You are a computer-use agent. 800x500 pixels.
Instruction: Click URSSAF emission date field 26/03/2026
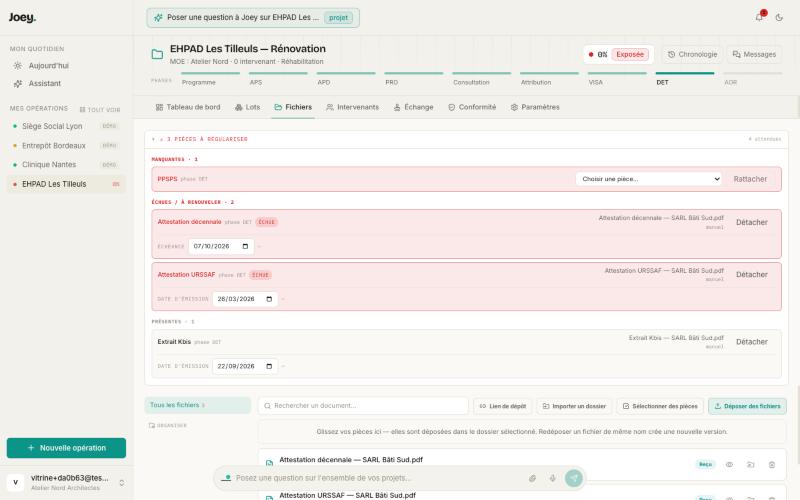point(245,299)
